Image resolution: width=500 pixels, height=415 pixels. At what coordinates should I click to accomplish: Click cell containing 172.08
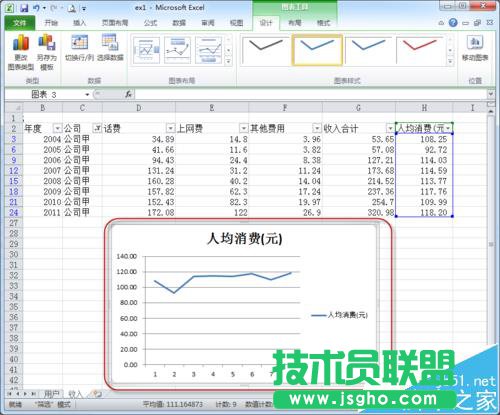point(139,212)
